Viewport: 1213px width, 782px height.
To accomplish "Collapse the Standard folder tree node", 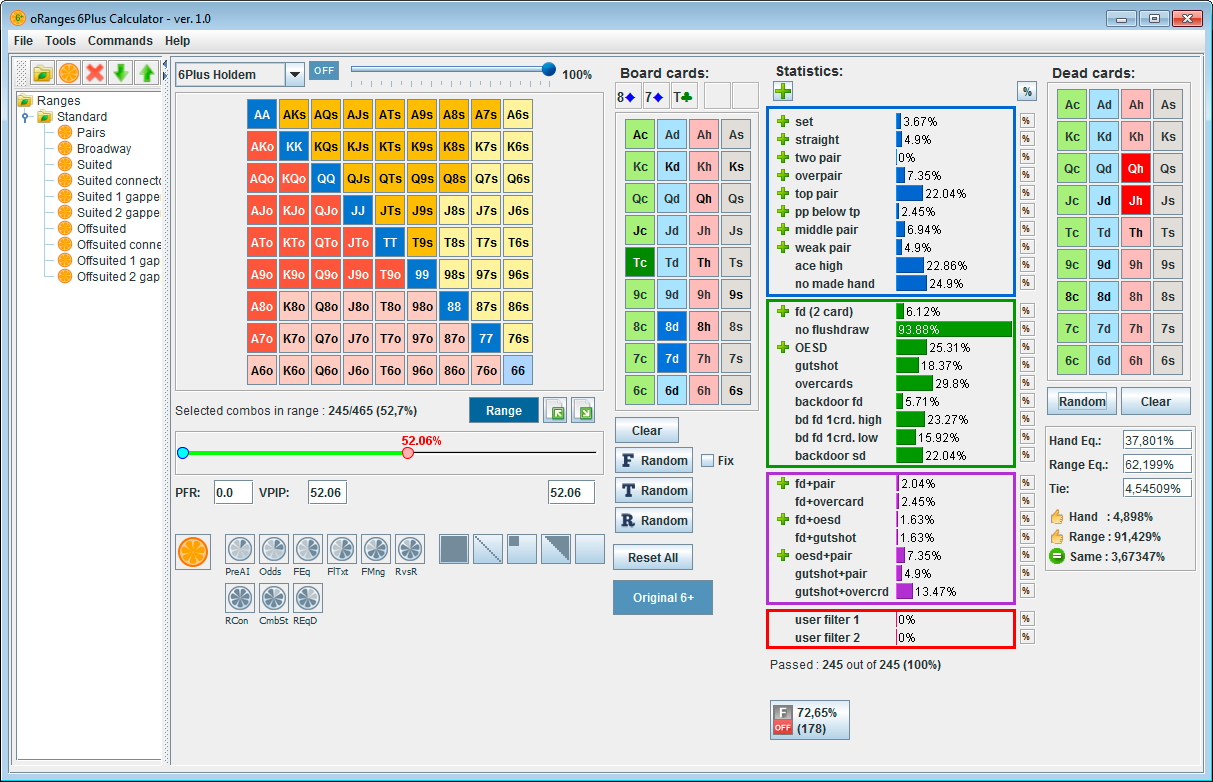I will (27, 117).
